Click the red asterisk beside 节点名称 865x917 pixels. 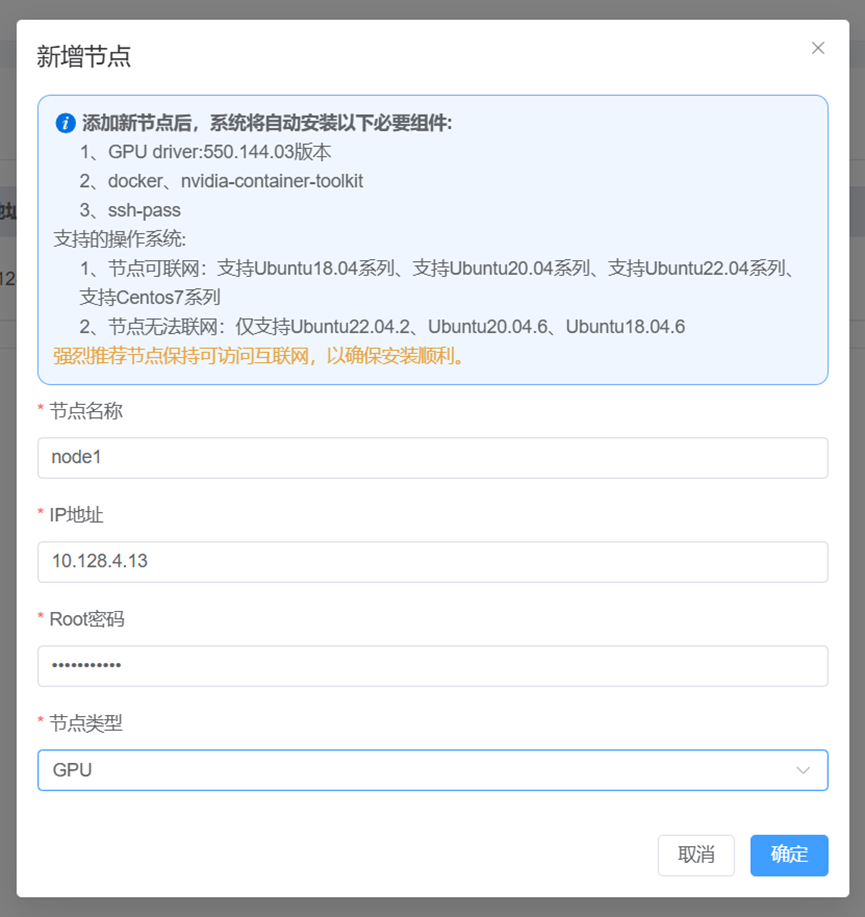[42, 411]
